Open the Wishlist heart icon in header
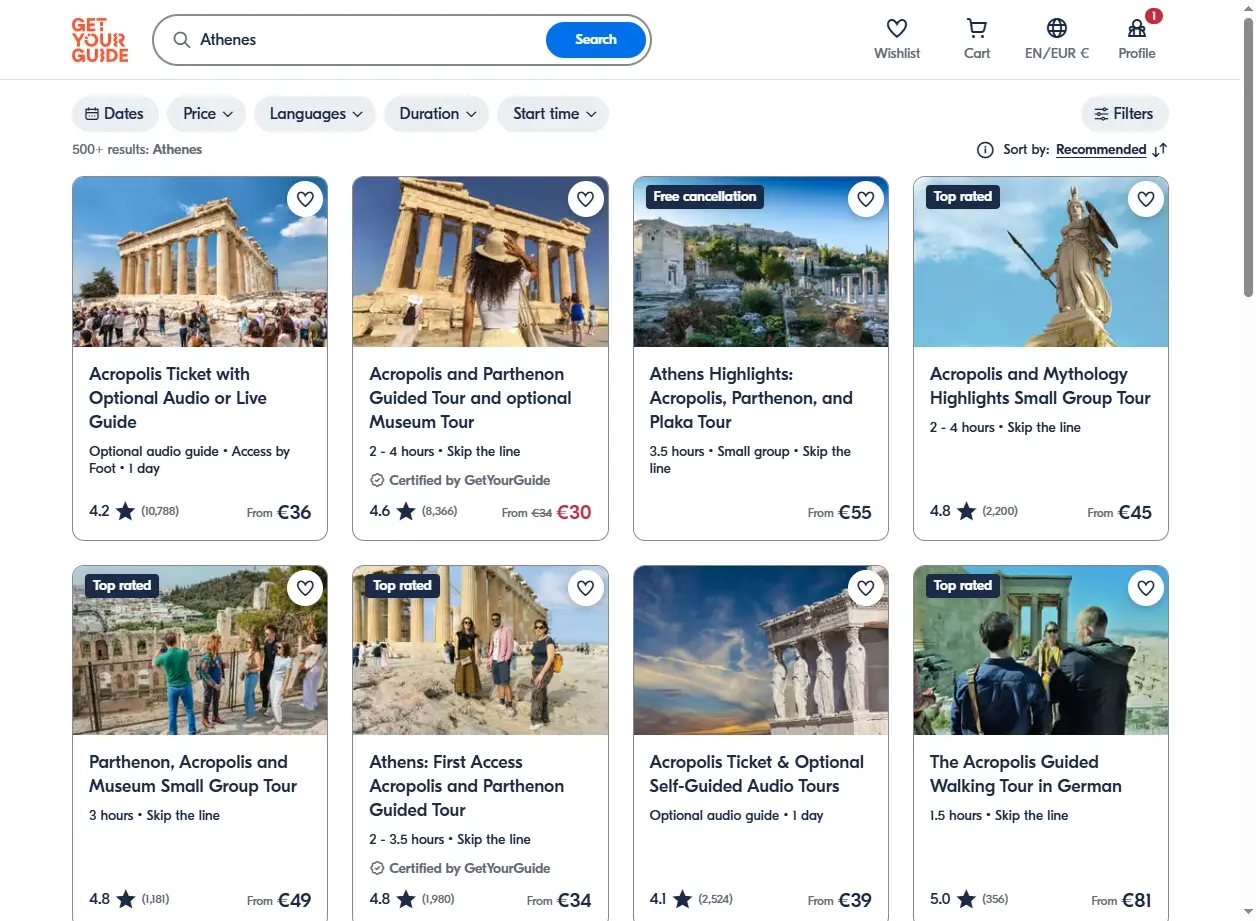1256x921 pixels. pyautogui.click(x=897, y=28)
